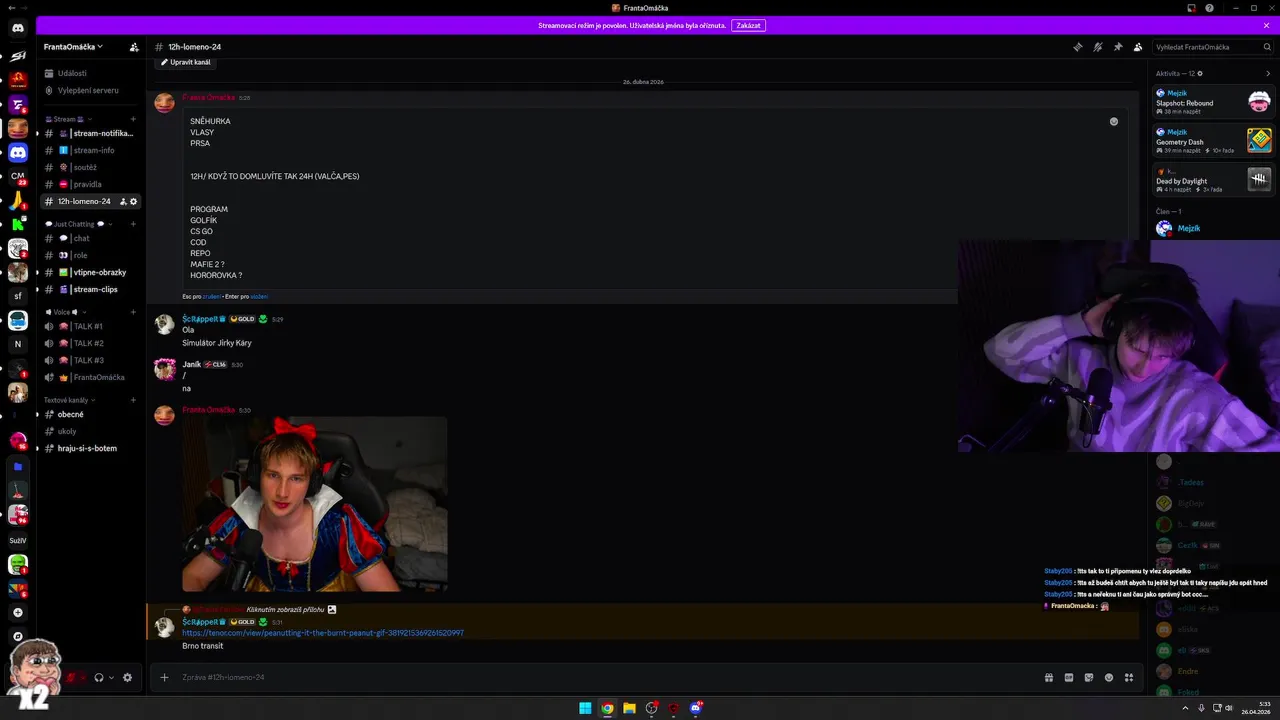Select the vtipne-obrazky channel
Viewport: 1280px width, 720px height.
pyautogui.click(x=92, y=272)
